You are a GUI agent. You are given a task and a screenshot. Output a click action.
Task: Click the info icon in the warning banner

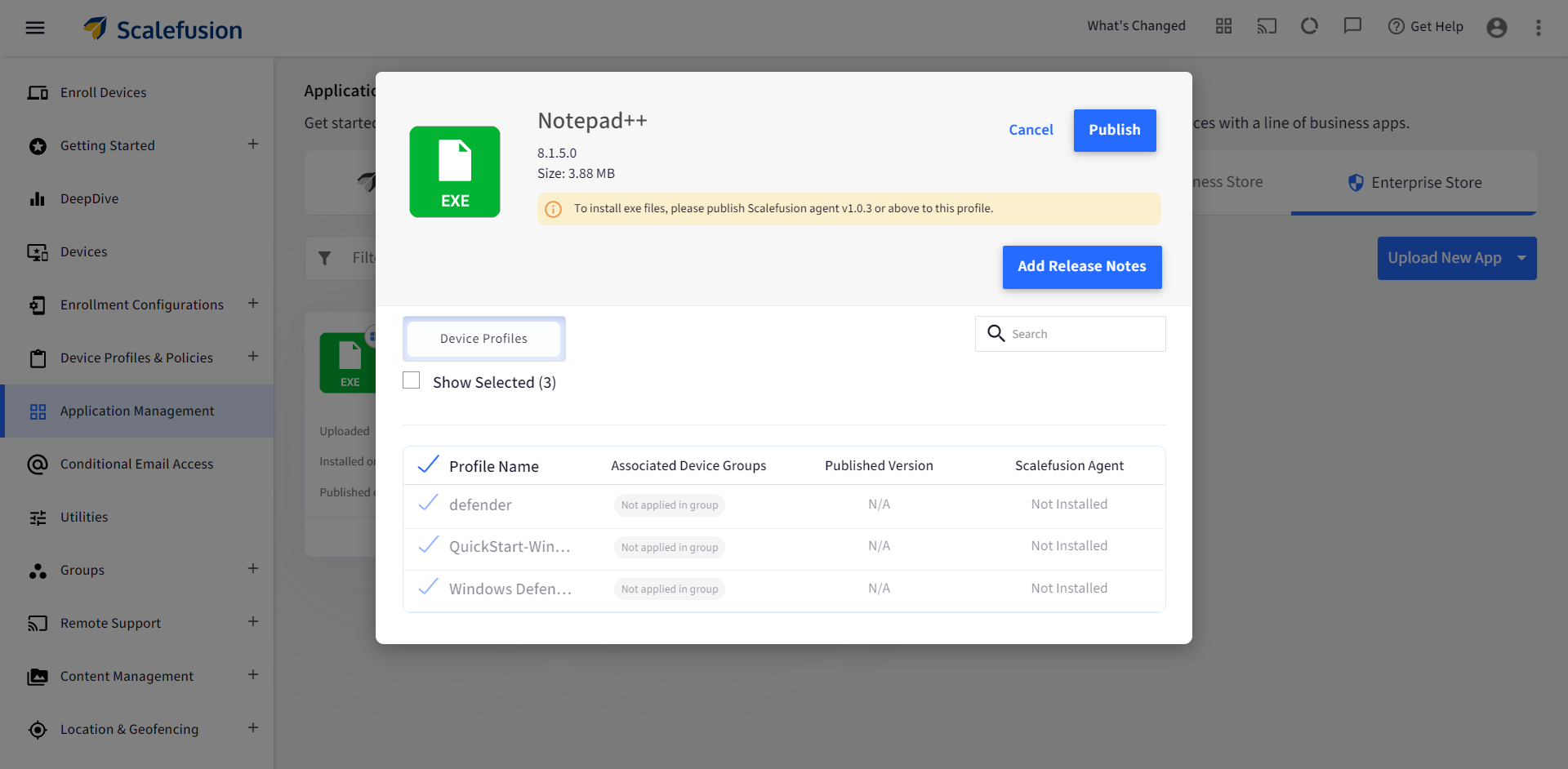[553, 209]
